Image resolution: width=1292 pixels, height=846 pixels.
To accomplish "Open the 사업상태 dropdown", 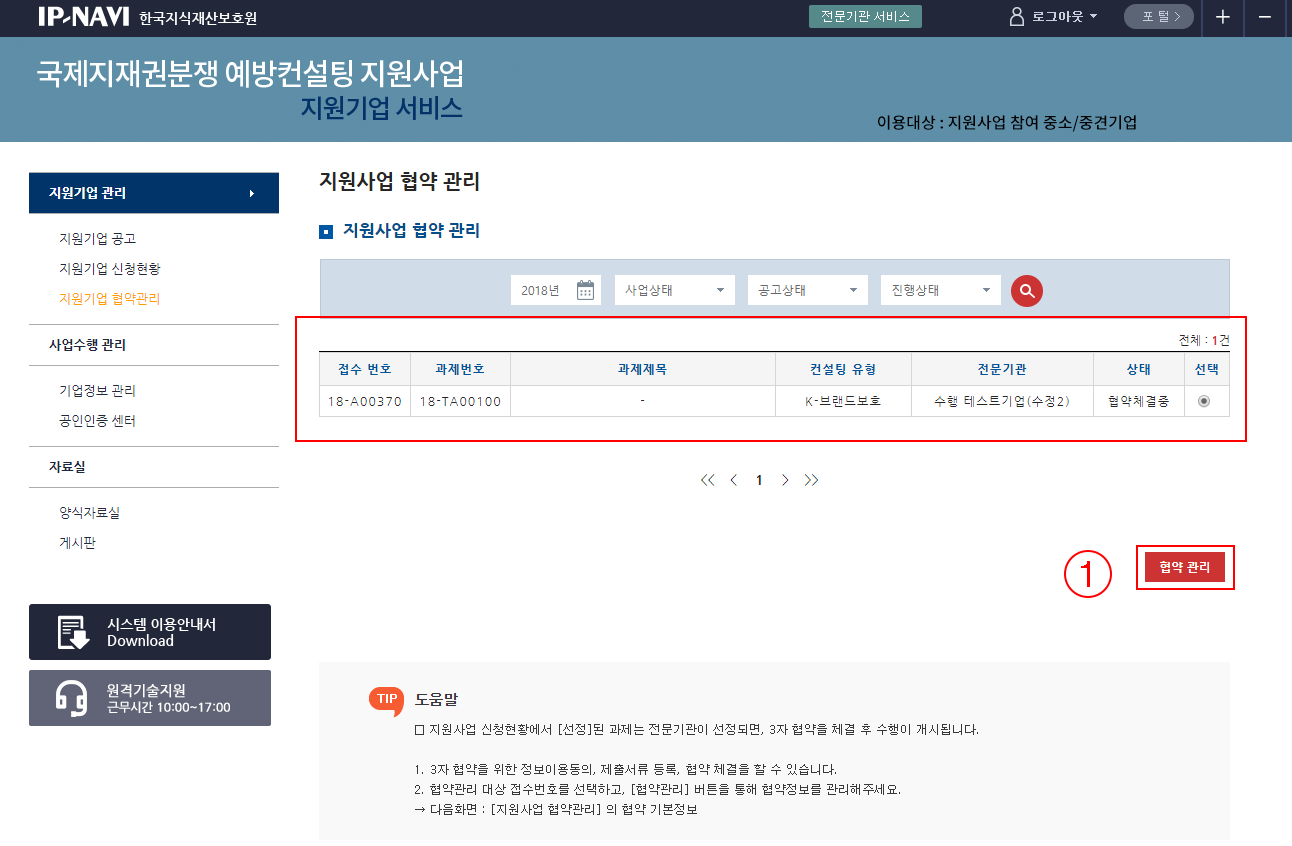I will (x=674, y=290).
